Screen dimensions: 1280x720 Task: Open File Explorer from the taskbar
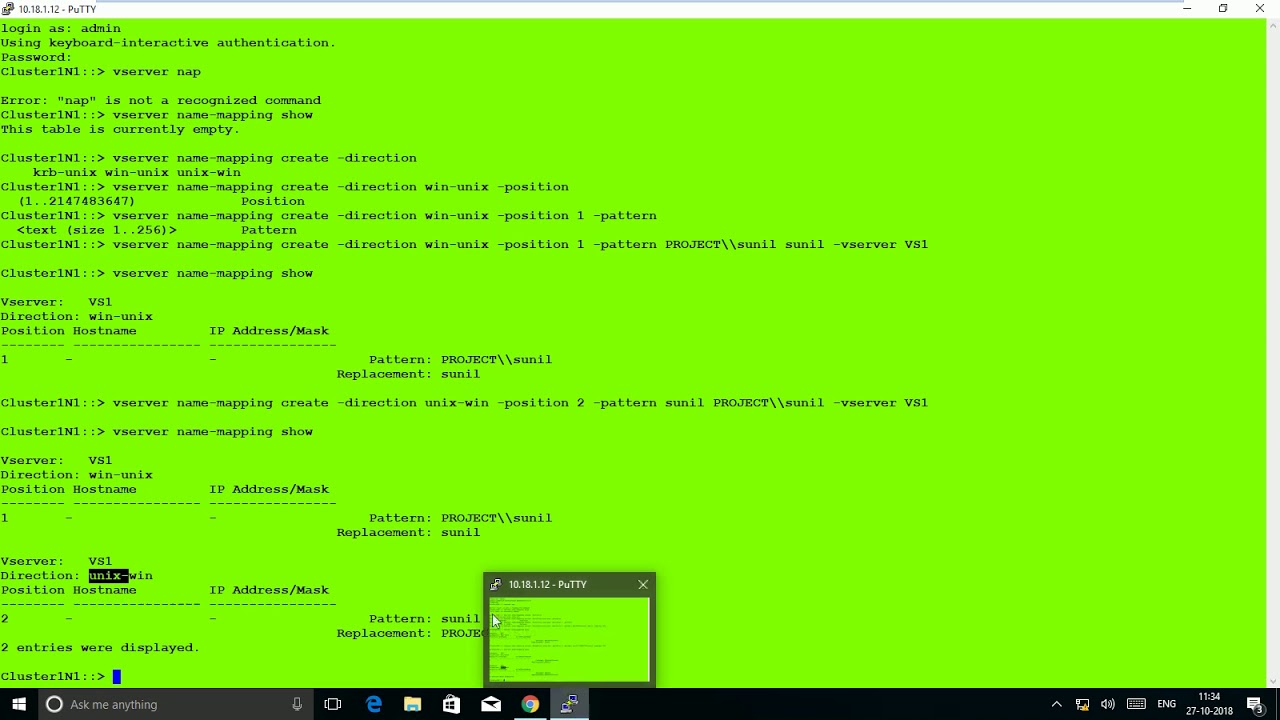click(x=412, y=704)
